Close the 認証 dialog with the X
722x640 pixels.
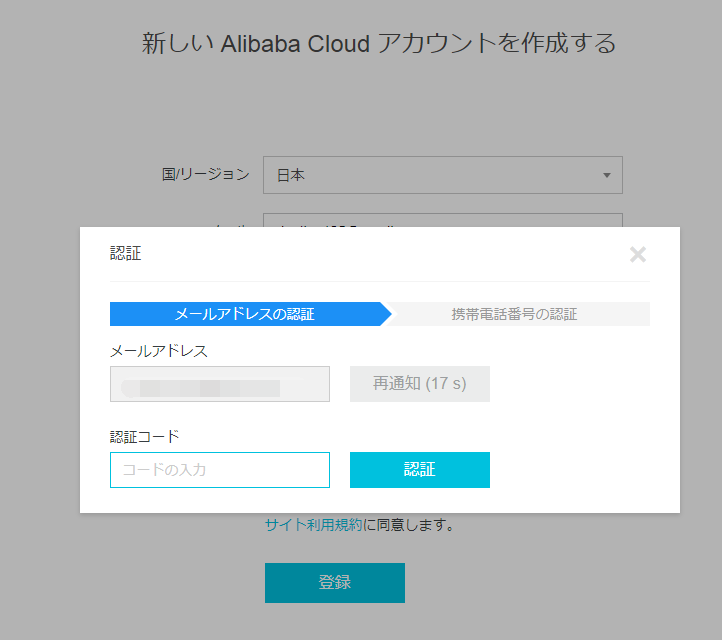pyautogui.click(x=638, y=255)
